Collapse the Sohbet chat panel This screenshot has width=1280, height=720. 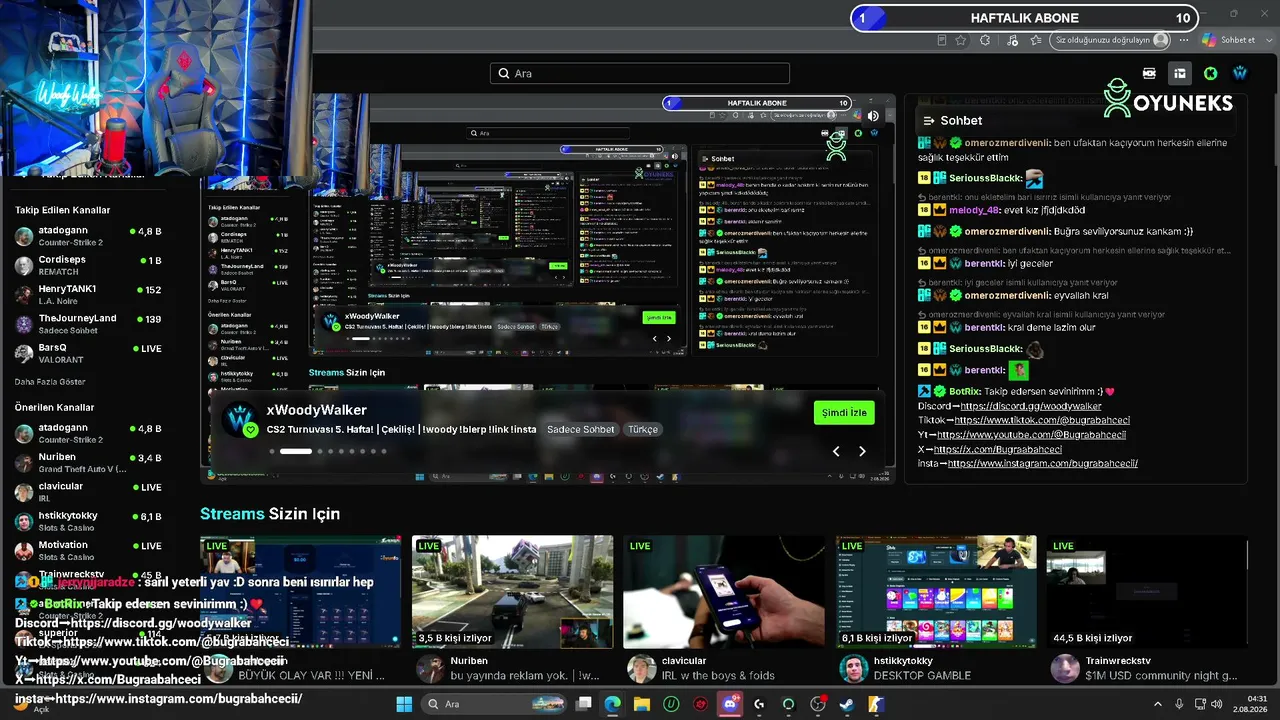(928, 121)
